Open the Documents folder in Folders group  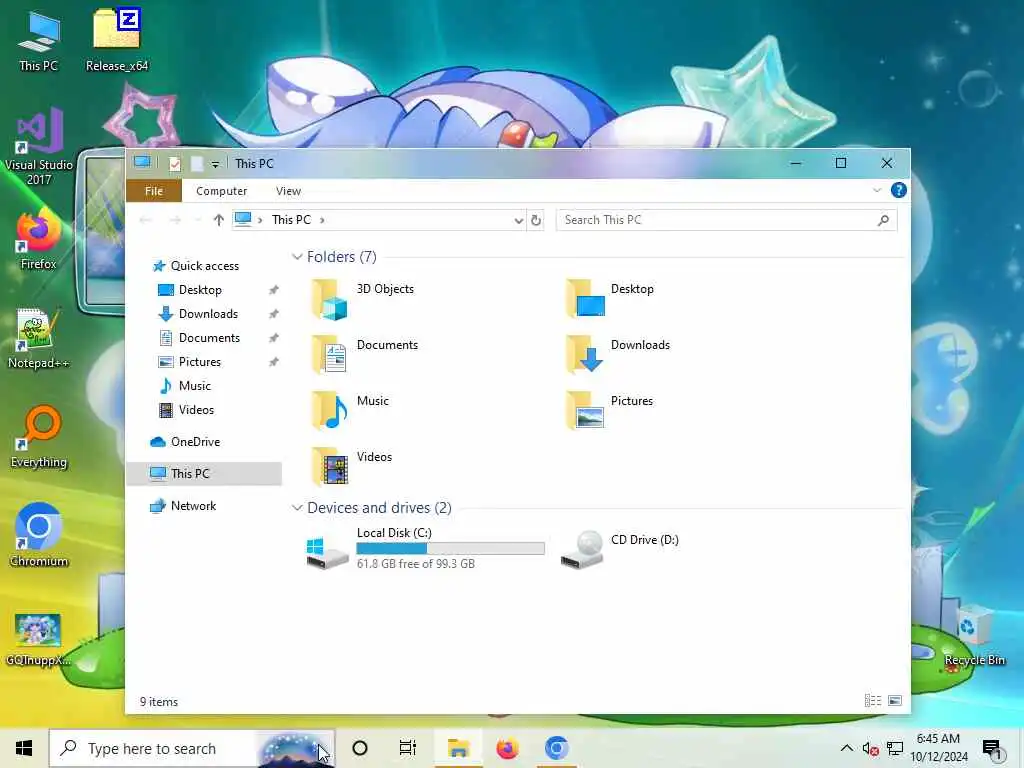tap(364, 355)
